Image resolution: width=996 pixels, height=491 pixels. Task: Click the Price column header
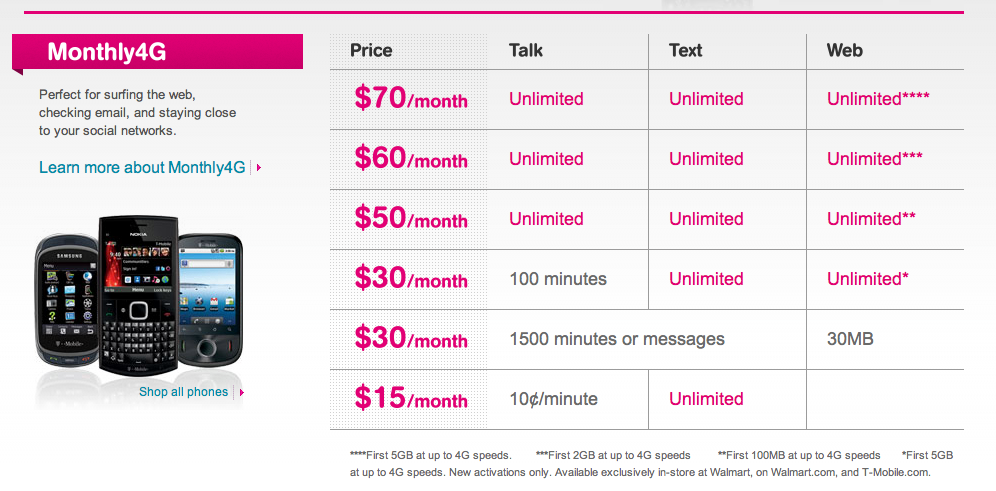point(371,50)
